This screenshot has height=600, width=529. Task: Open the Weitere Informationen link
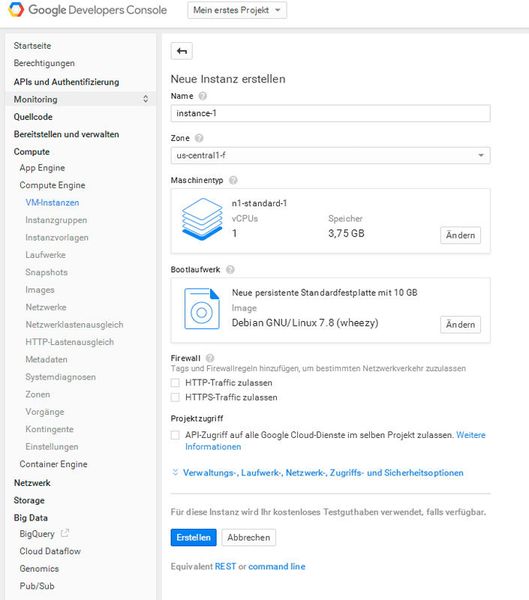coord(471,435)
